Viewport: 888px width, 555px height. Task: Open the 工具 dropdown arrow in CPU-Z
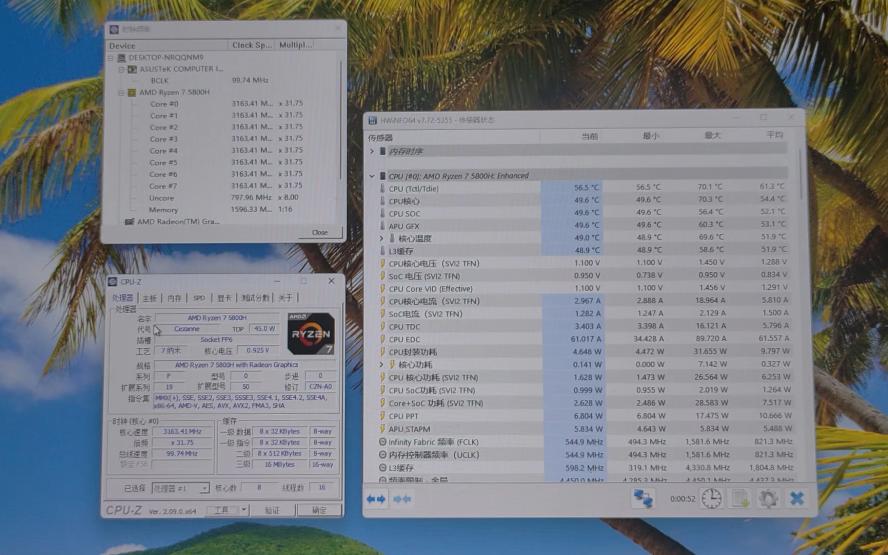coord(244,510)
